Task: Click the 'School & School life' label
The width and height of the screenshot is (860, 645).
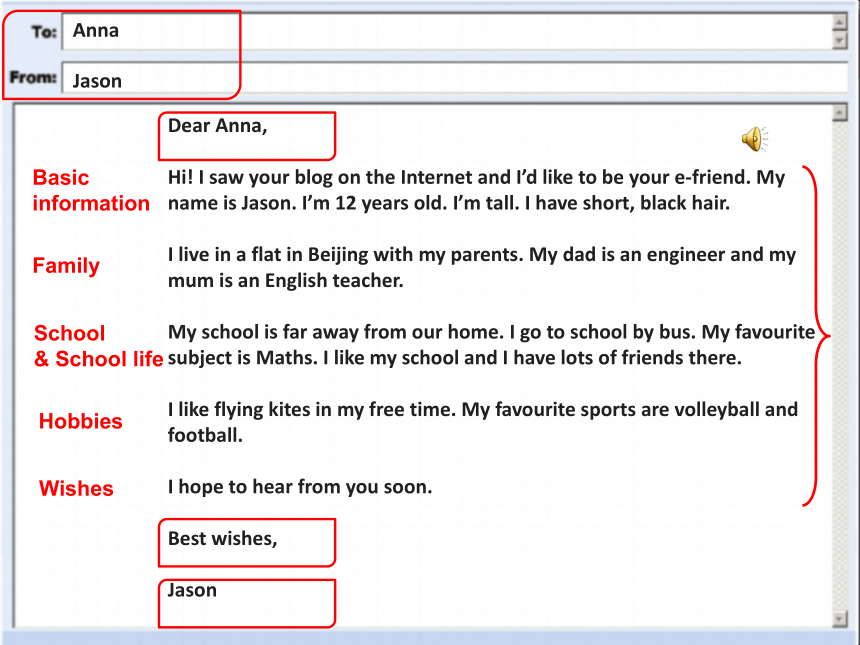Action: (99, 346)
